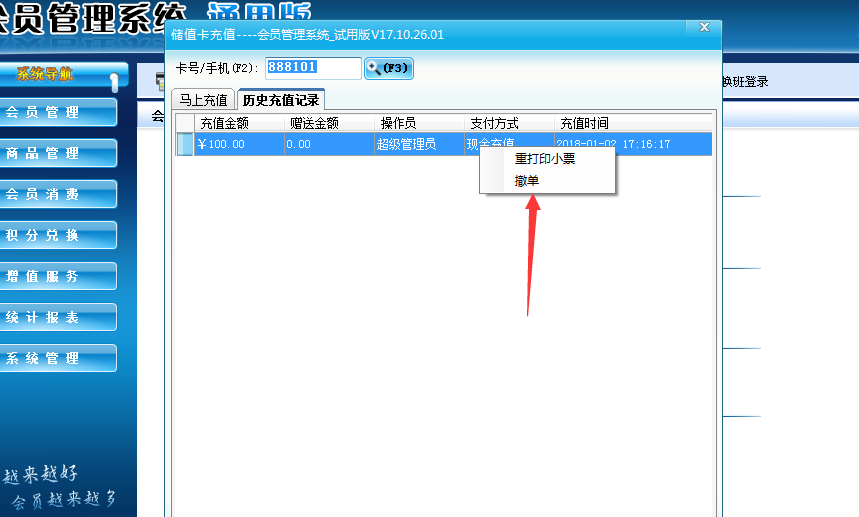Open 积分兑换 in the sidebar
The width and height of the screenshot is (859, 517).
58,235
